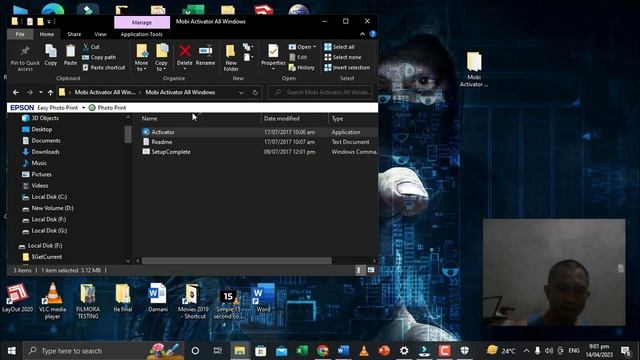
Task: Click Edit in Open group
Action: pos(298,58)
